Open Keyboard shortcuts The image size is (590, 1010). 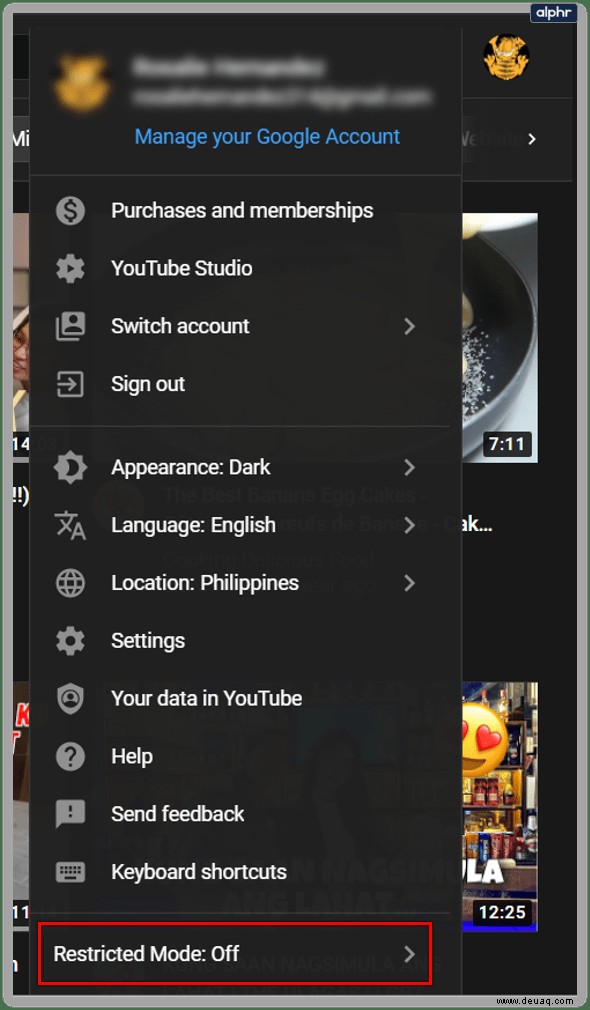click(245, 872)
